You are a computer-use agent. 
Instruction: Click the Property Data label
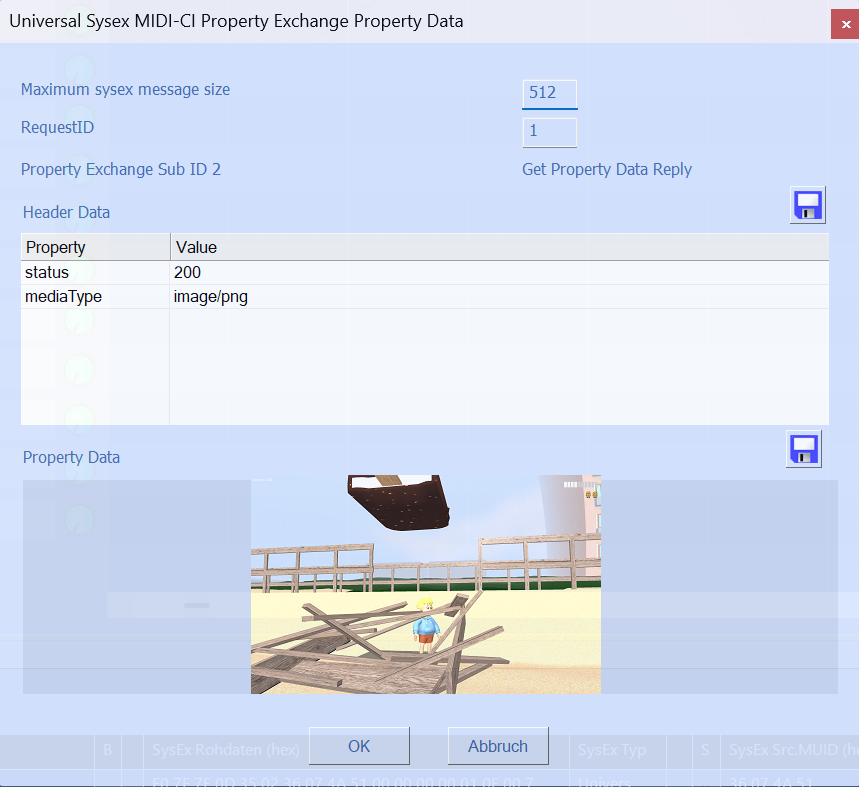pyautogui.click(x=71, y=457)
